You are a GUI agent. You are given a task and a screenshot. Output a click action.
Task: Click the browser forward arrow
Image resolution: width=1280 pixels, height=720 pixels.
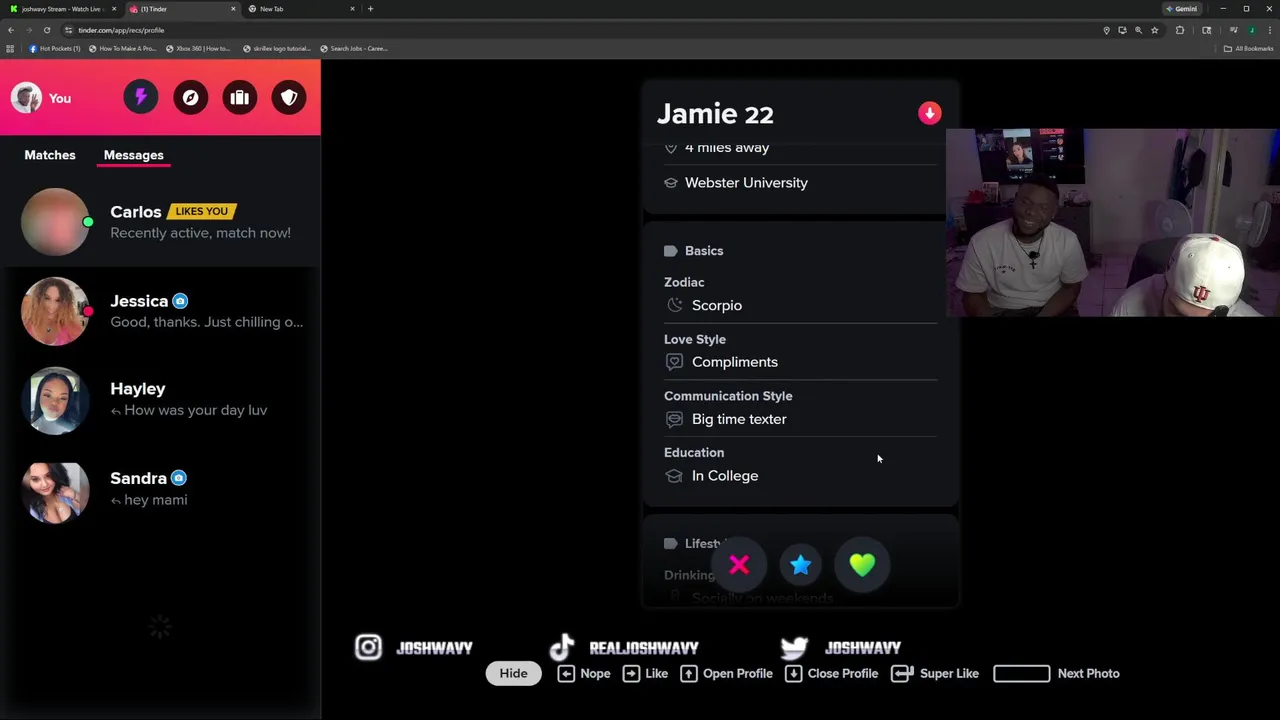tap(29, 30)
